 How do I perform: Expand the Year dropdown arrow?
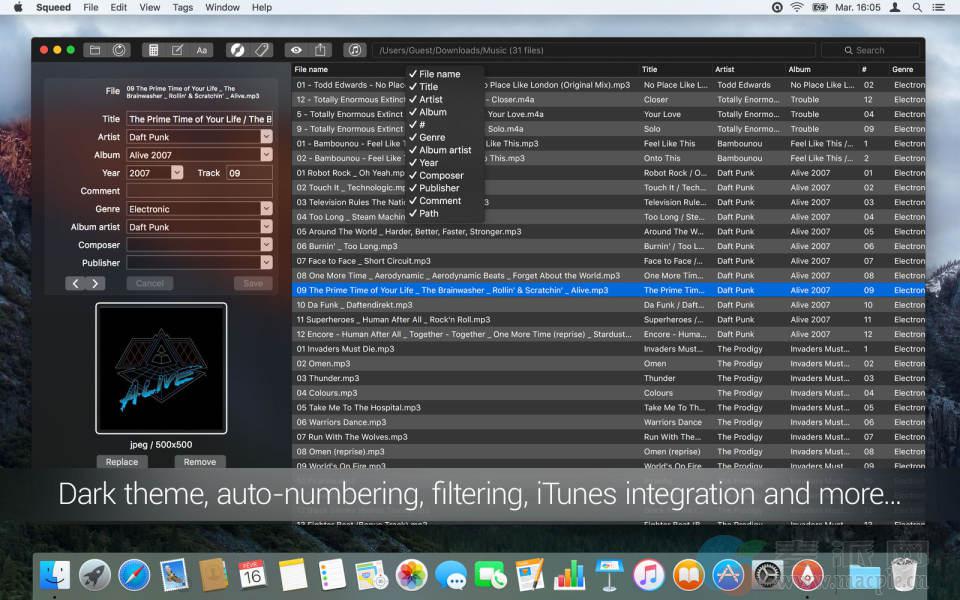tap(177, 173)
